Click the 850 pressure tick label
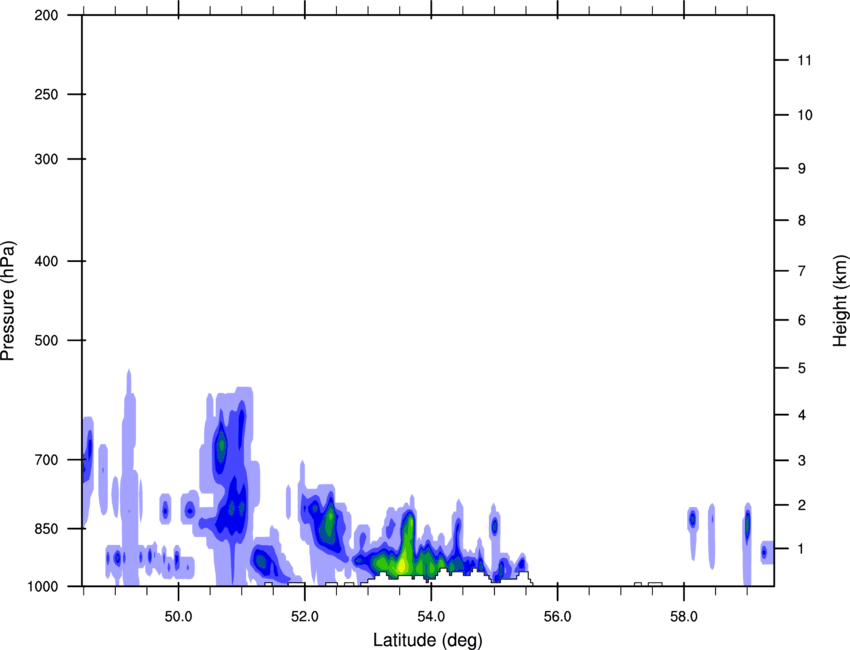This screenshot has height=650, width=850. point(46,529)
